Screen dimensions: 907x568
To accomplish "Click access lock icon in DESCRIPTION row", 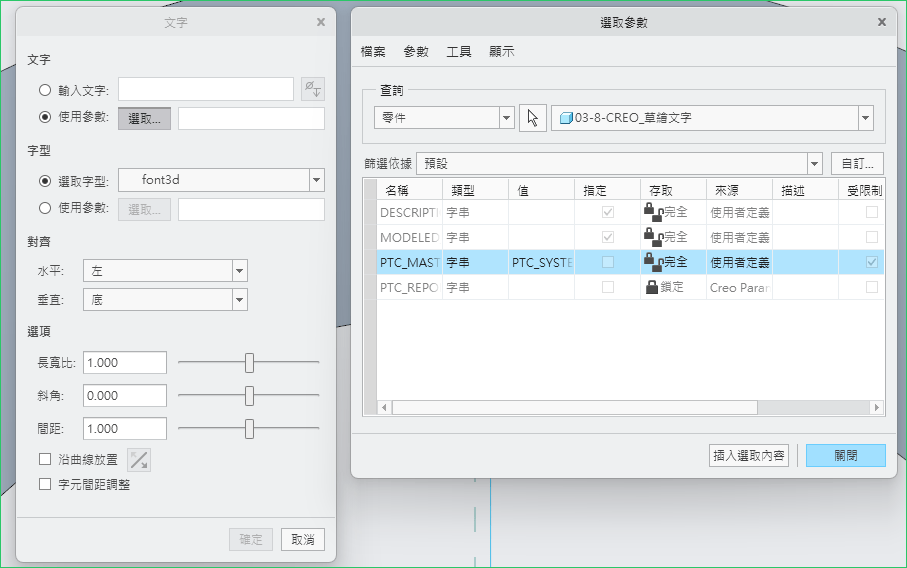I will (x=652, y=212).
